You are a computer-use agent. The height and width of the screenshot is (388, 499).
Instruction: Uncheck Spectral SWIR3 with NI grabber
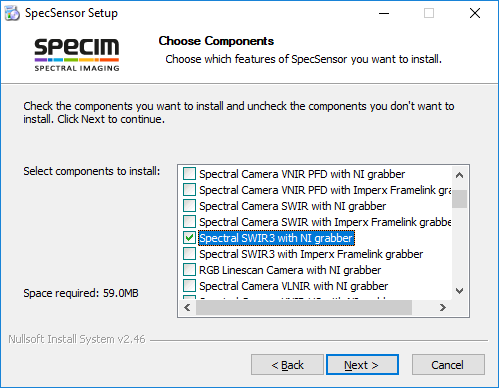tap(189, 238)
